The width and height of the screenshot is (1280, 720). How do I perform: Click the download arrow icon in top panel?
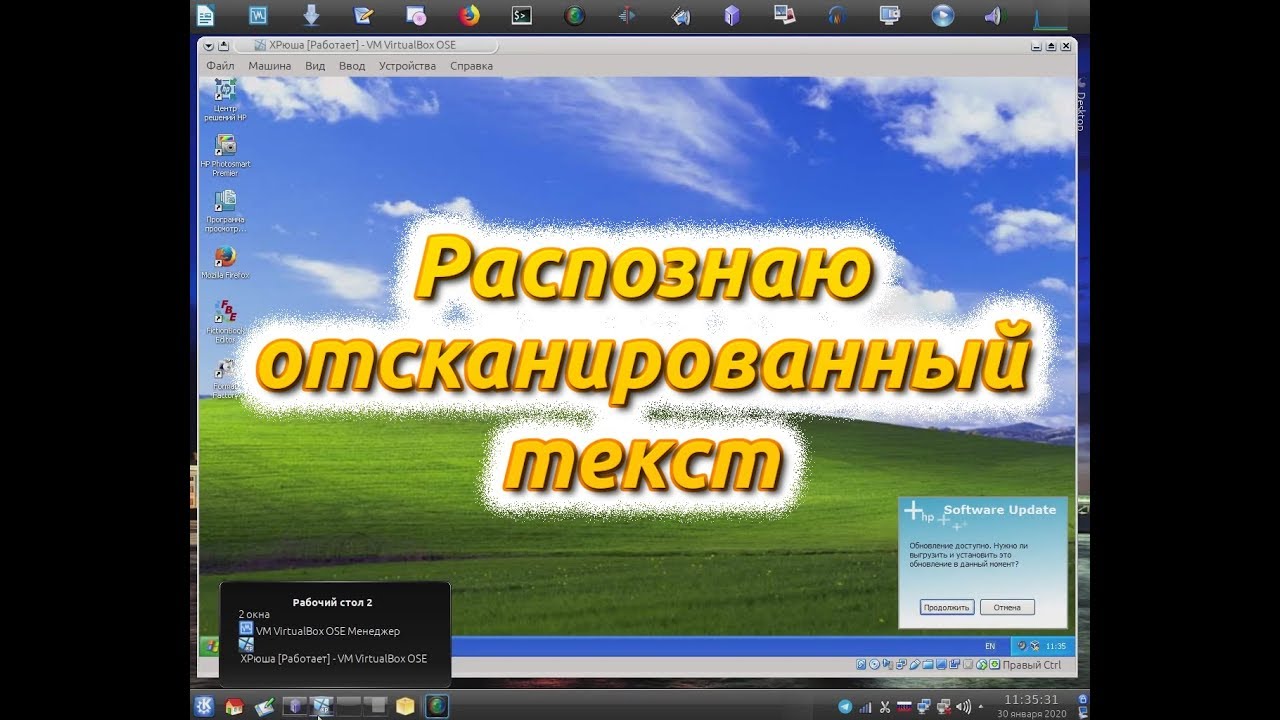coord(311,15)
